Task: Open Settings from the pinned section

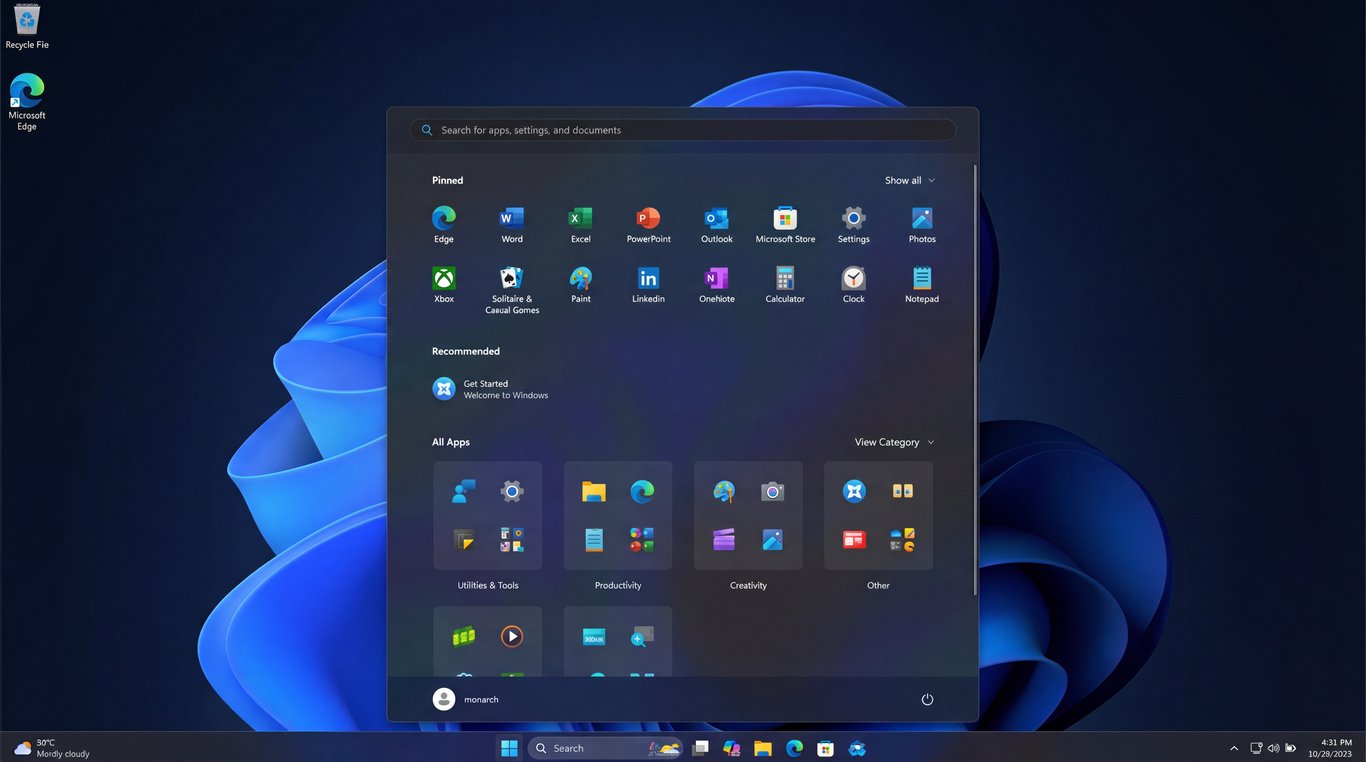Action: click(853, 222)
